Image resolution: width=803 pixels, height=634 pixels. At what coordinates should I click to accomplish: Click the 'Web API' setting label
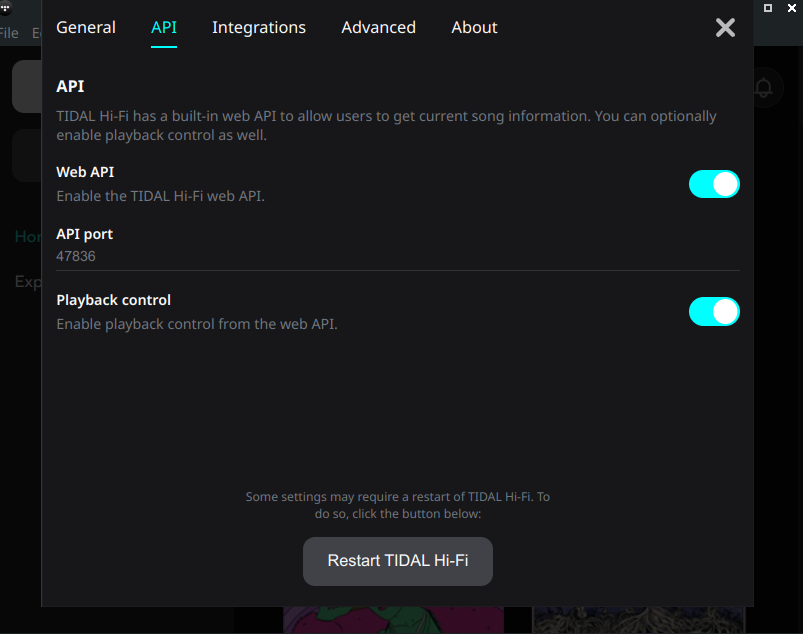(x=85, y=172)
